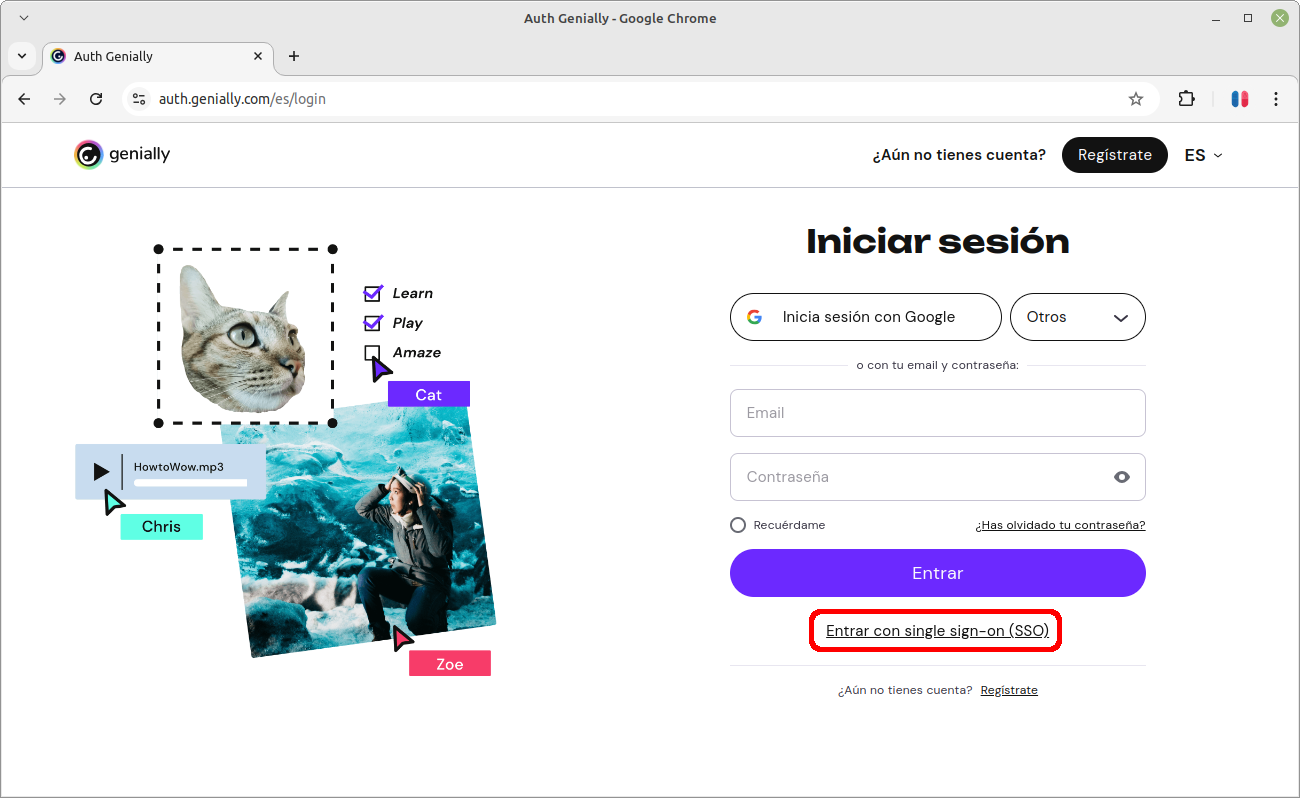
Task: Click the unchecked Amaze checkbox
Action: [372, 352]
